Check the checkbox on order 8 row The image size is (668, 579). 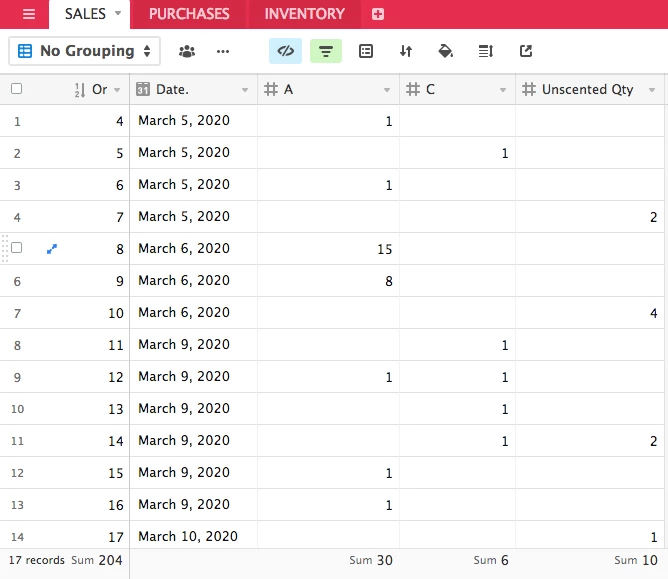(x=17, y=248)
